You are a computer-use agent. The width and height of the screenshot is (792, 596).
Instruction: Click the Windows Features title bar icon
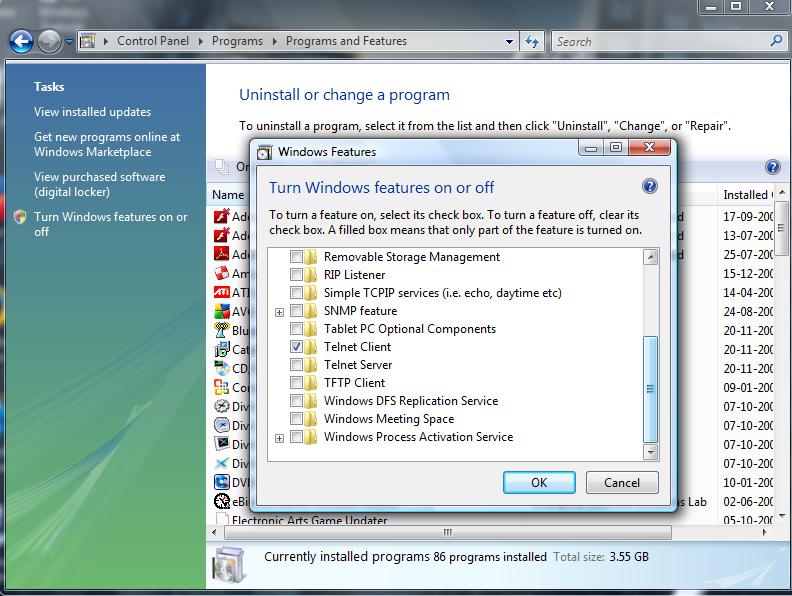click(x=264, y=152)
